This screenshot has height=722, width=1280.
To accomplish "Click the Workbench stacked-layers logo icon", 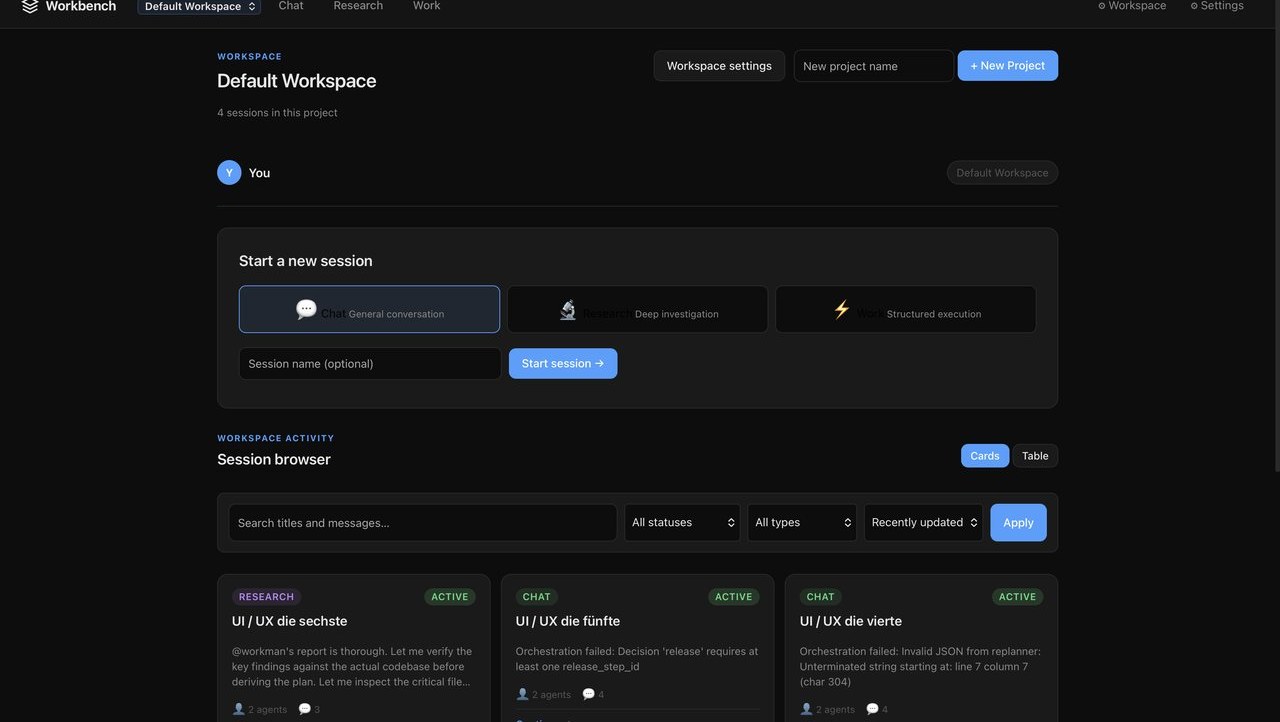I will (30, 6).
